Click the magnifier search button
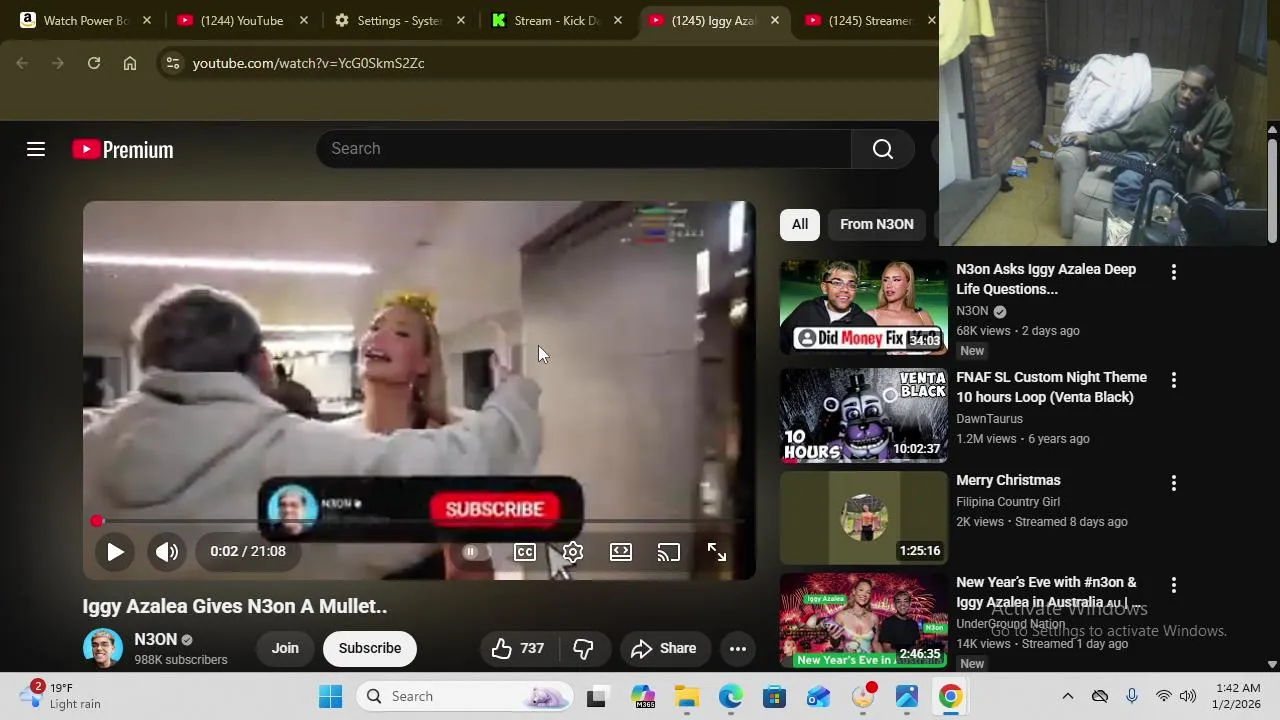The image size is (1280, 720). click(x=883, y=149)
